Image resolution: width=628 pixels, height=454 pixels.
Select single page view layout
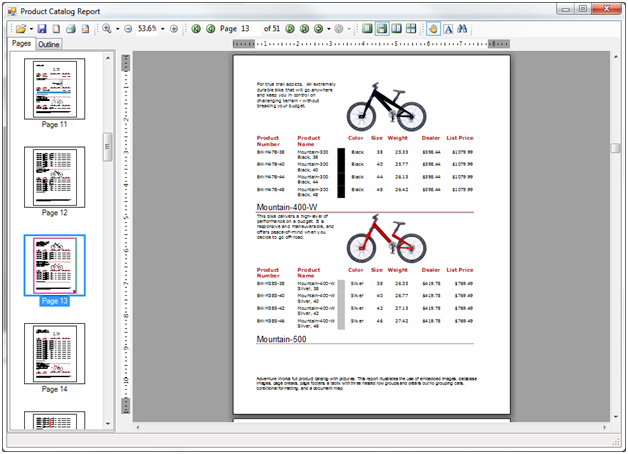pos(367,29)
